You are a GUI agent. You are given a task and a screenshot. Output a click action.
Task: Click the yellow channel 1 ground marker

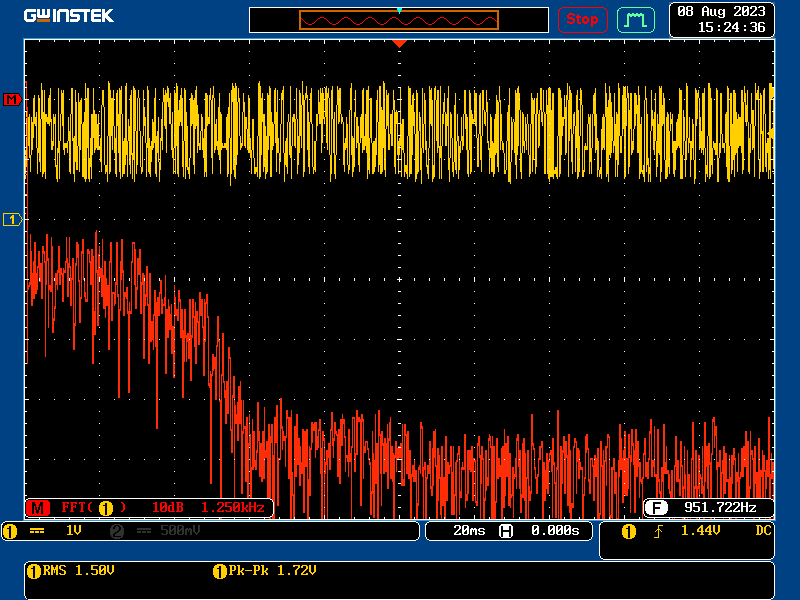(x=12, y=220)
